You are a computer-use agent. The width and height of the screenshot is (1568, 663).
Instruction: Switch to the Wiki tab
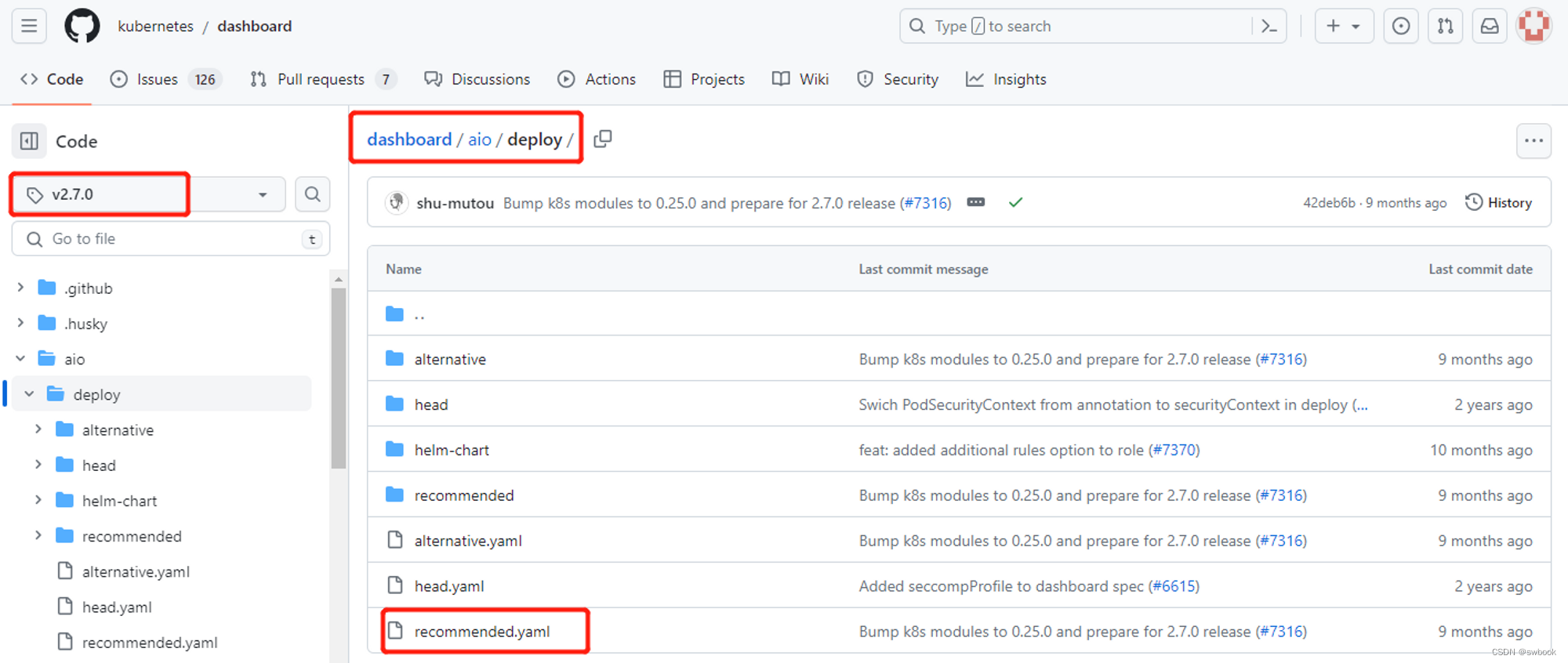(800, 79)
